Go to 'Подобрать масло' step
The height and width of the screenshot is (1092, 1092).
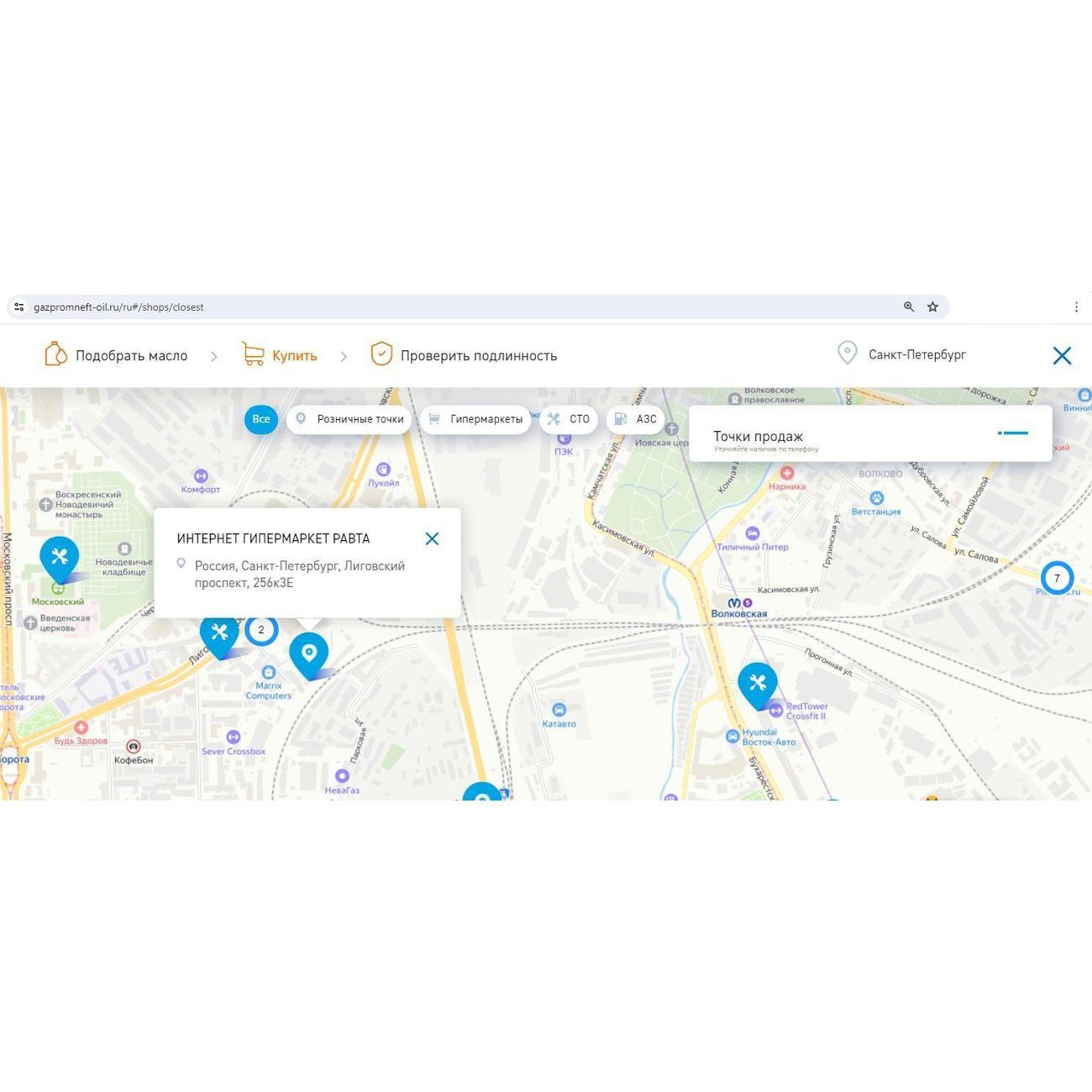(116, 355)
